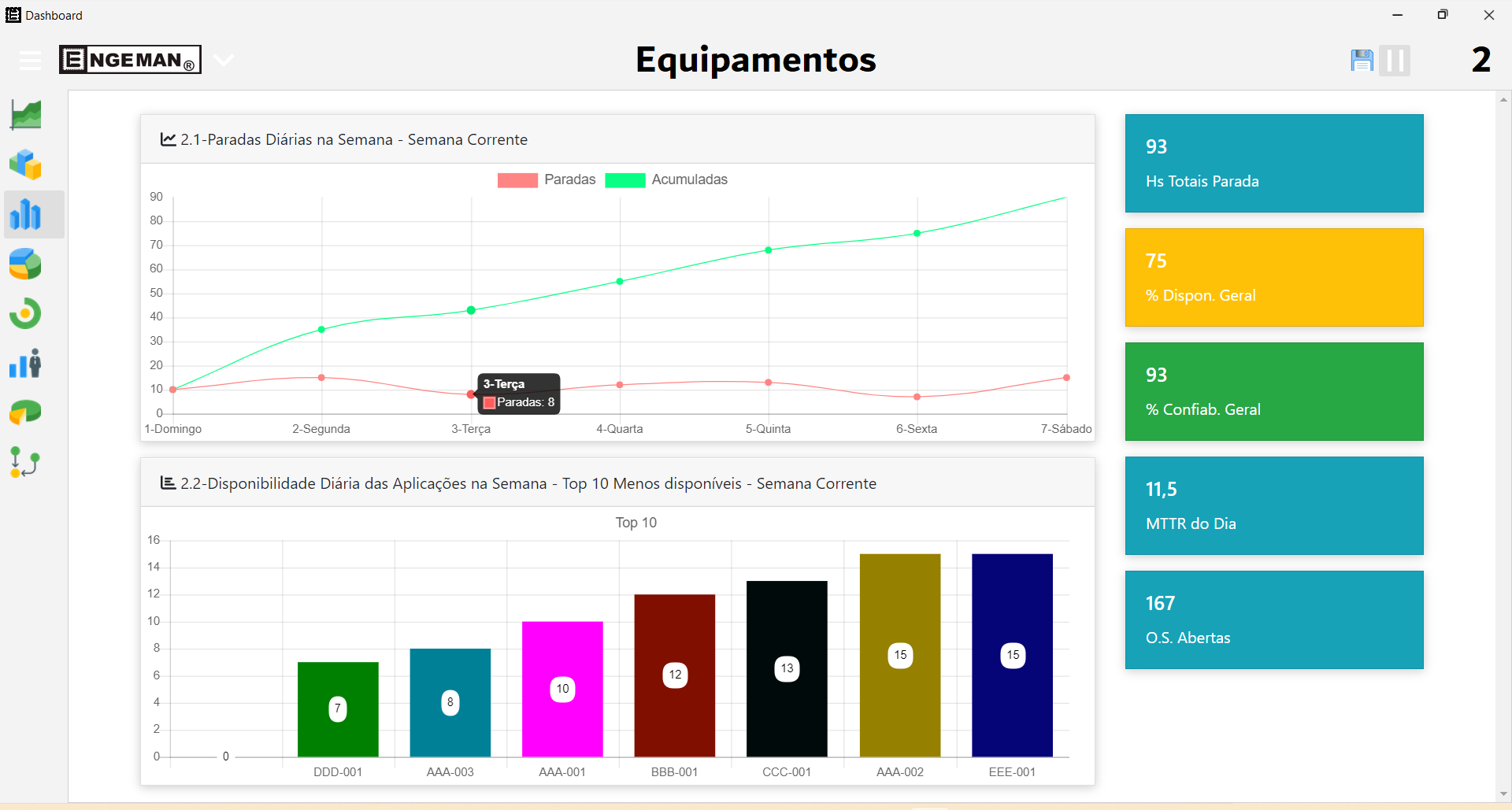Expand the dropdown chevron beside Engeman logo
Viewport: 1512px width, 810px height.
coord(224,61)
